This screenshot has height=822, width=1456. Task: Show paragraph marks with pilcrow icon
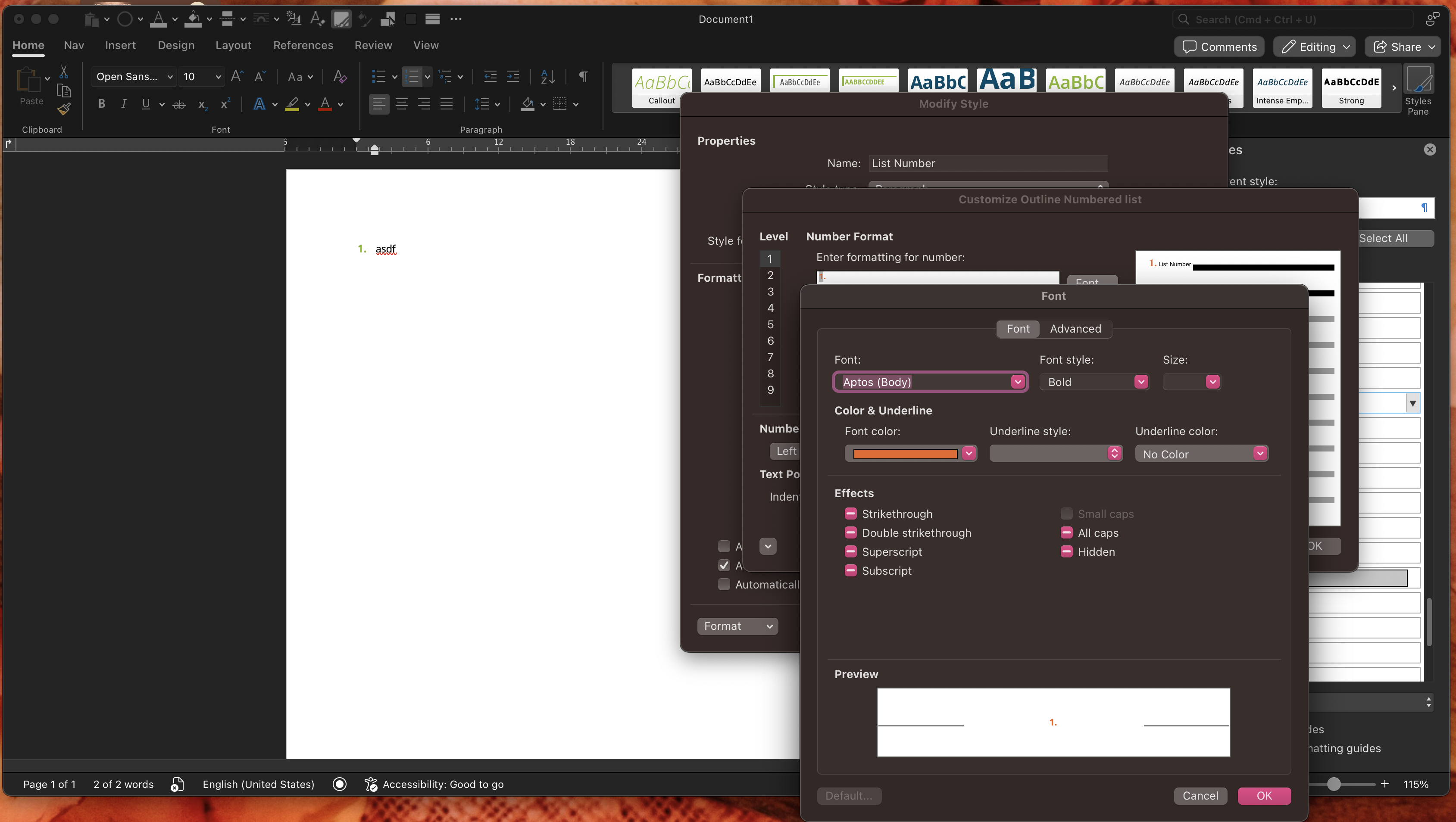pos(583,76)
